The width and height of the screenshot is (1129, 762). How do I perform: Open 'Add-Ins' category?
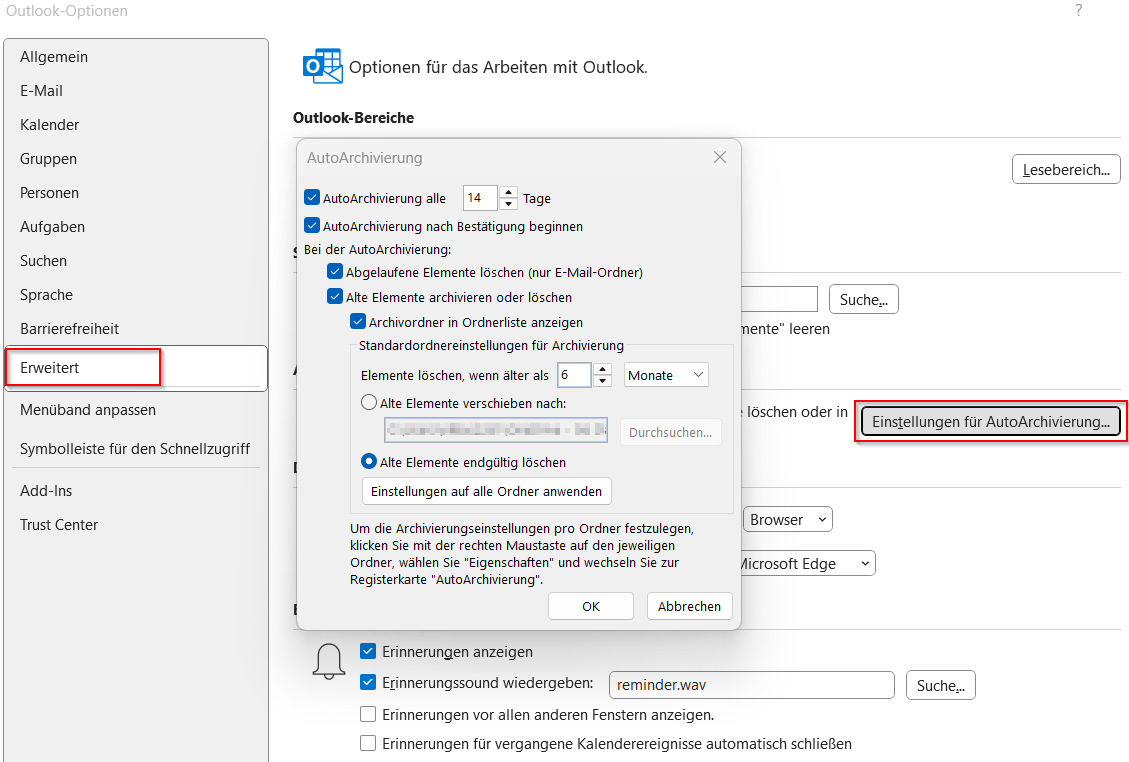(46, 490)
